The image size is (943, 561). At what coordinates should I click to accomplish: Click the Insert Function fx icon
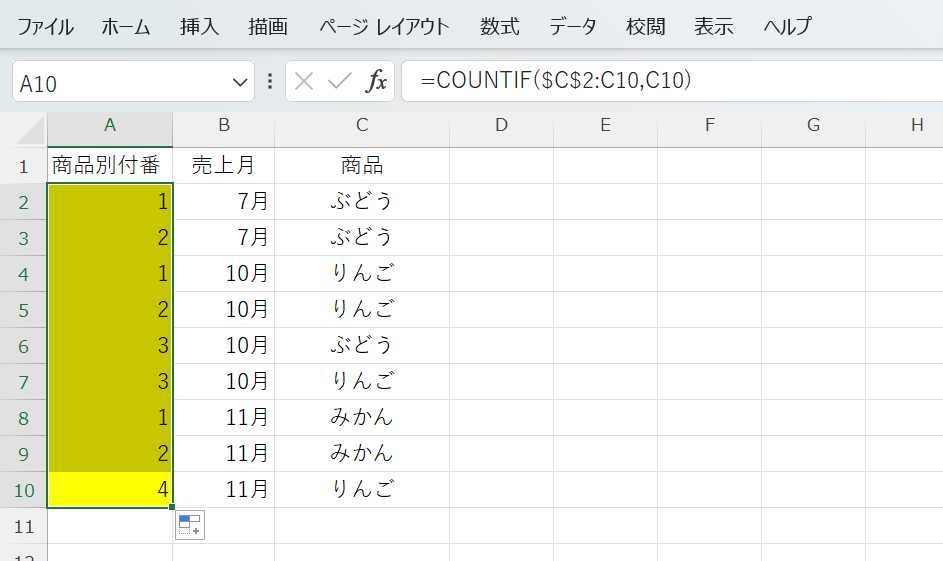[376, 82]
